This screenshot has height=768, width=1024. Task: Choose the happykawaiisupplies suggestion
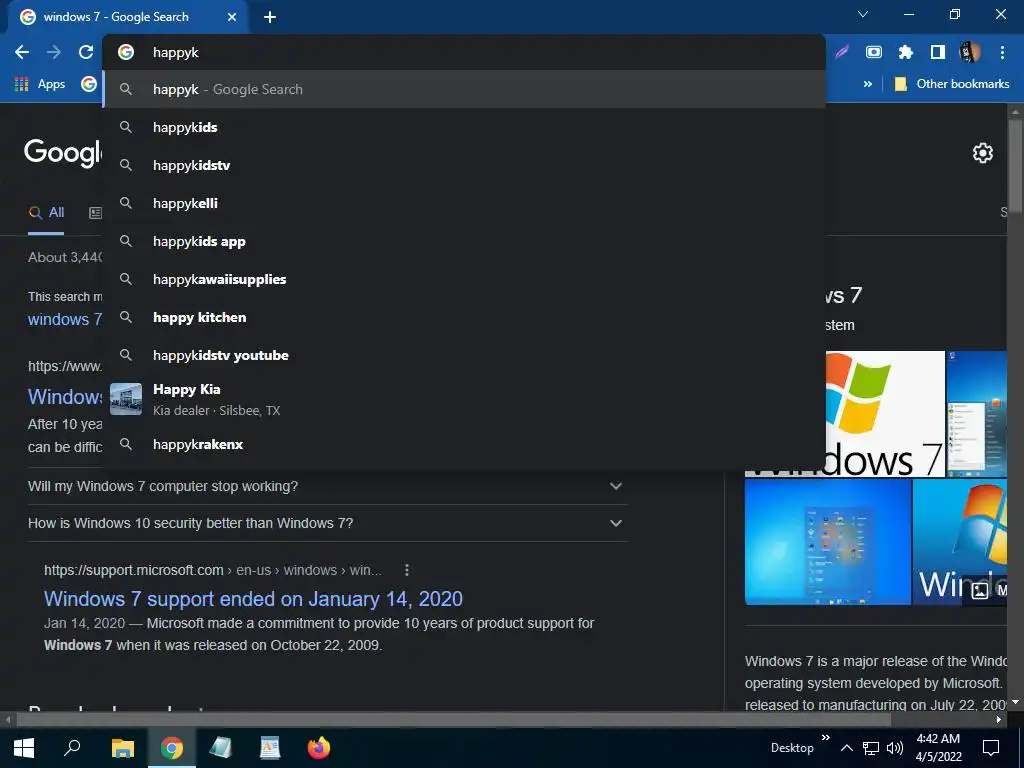click(464, 279)
